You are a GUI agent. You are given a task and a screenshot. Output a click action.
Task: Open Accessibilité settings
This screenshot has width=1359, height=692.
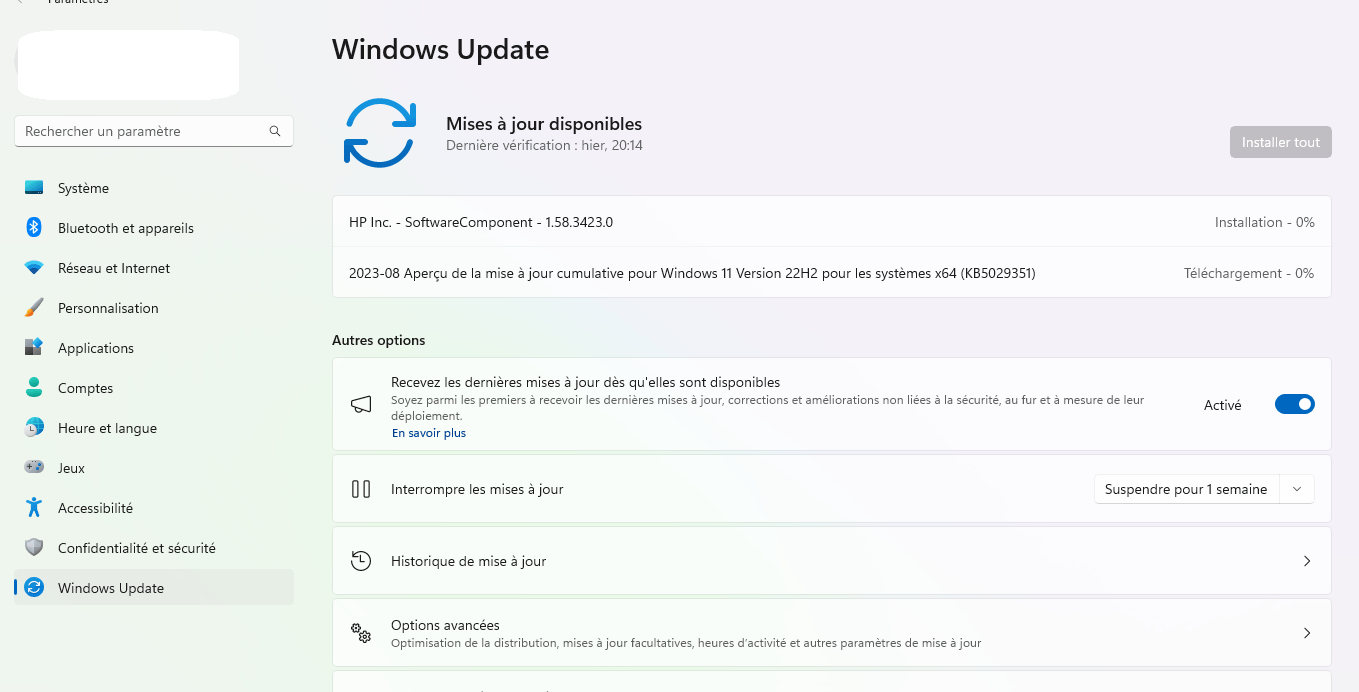(154, 508)
